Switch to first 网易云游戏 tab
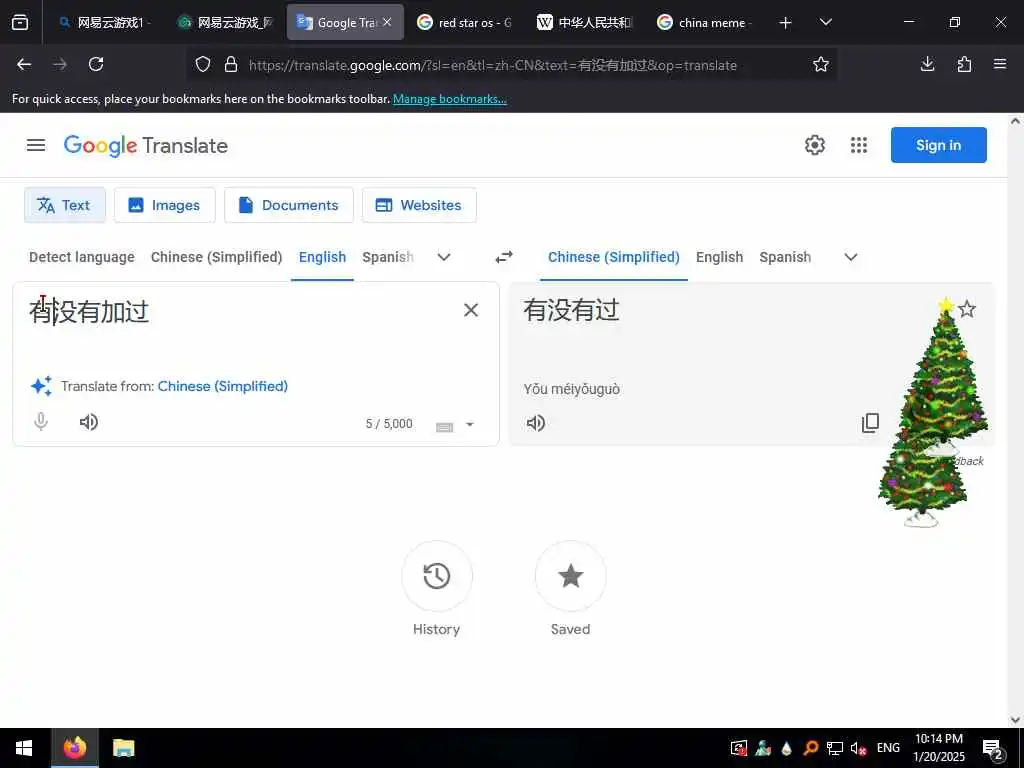This screenshot has height=768, width=1024. click(104, 23)
